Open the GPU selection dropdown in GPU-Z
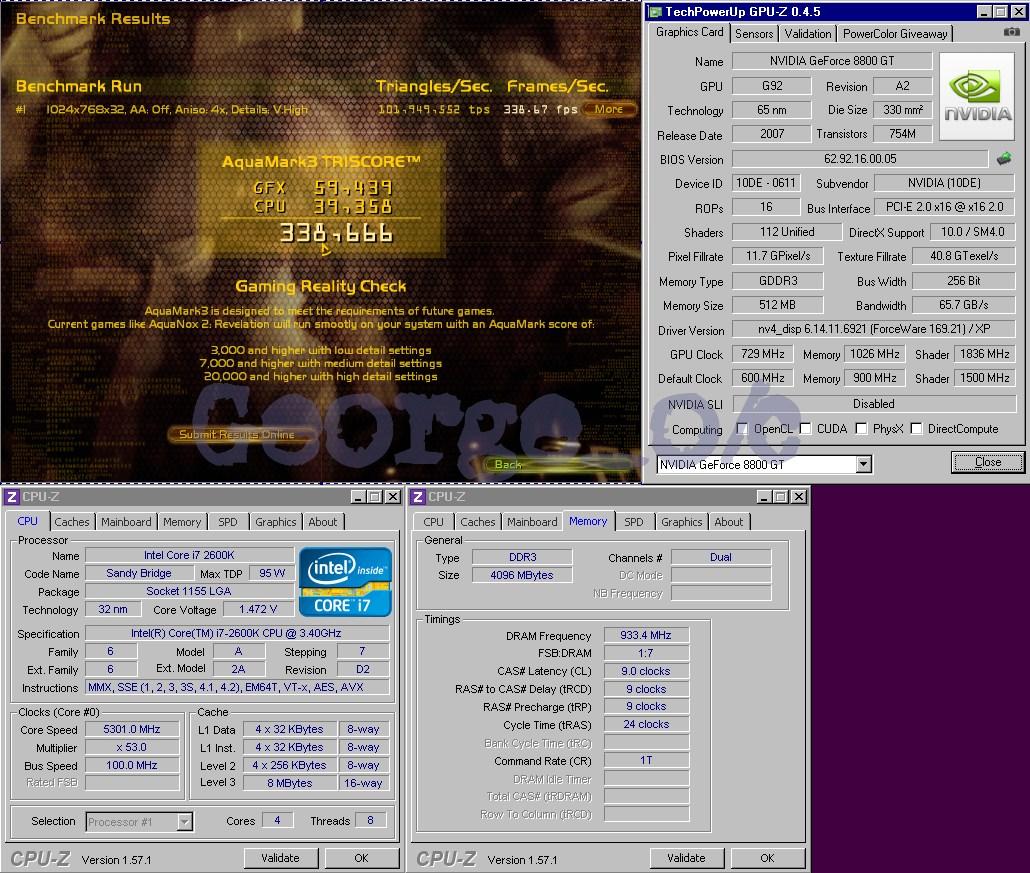1030x873 pixels. 863,464
